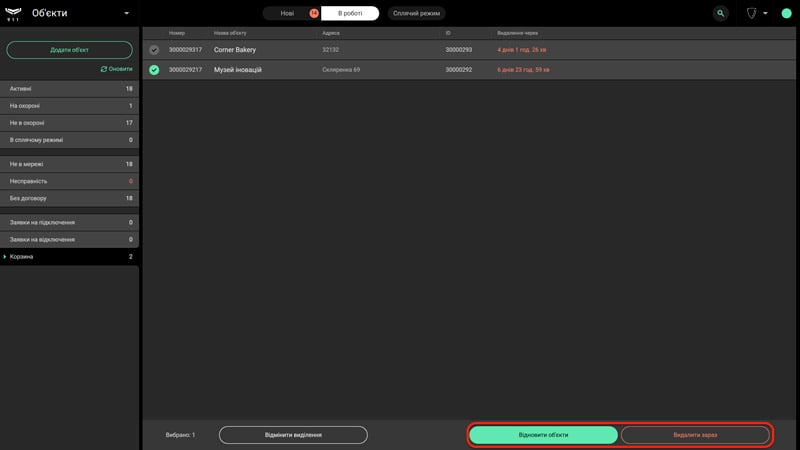
Task: Expand the Об'єкти module dropdown arrow
Action: (127, 13)
